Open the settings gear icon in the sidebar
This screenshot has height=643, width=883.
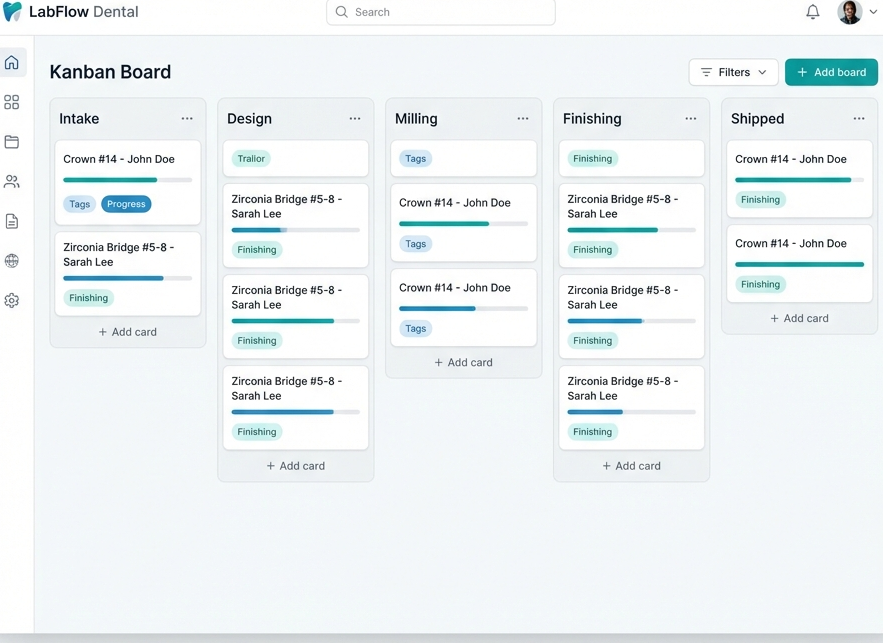(x=12, y=300)
